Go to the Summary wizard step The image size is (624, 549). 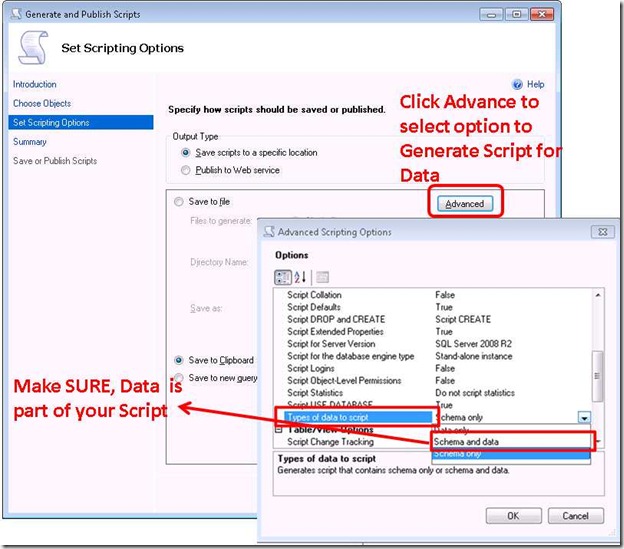pyautogui.click(x=29, y=142)
